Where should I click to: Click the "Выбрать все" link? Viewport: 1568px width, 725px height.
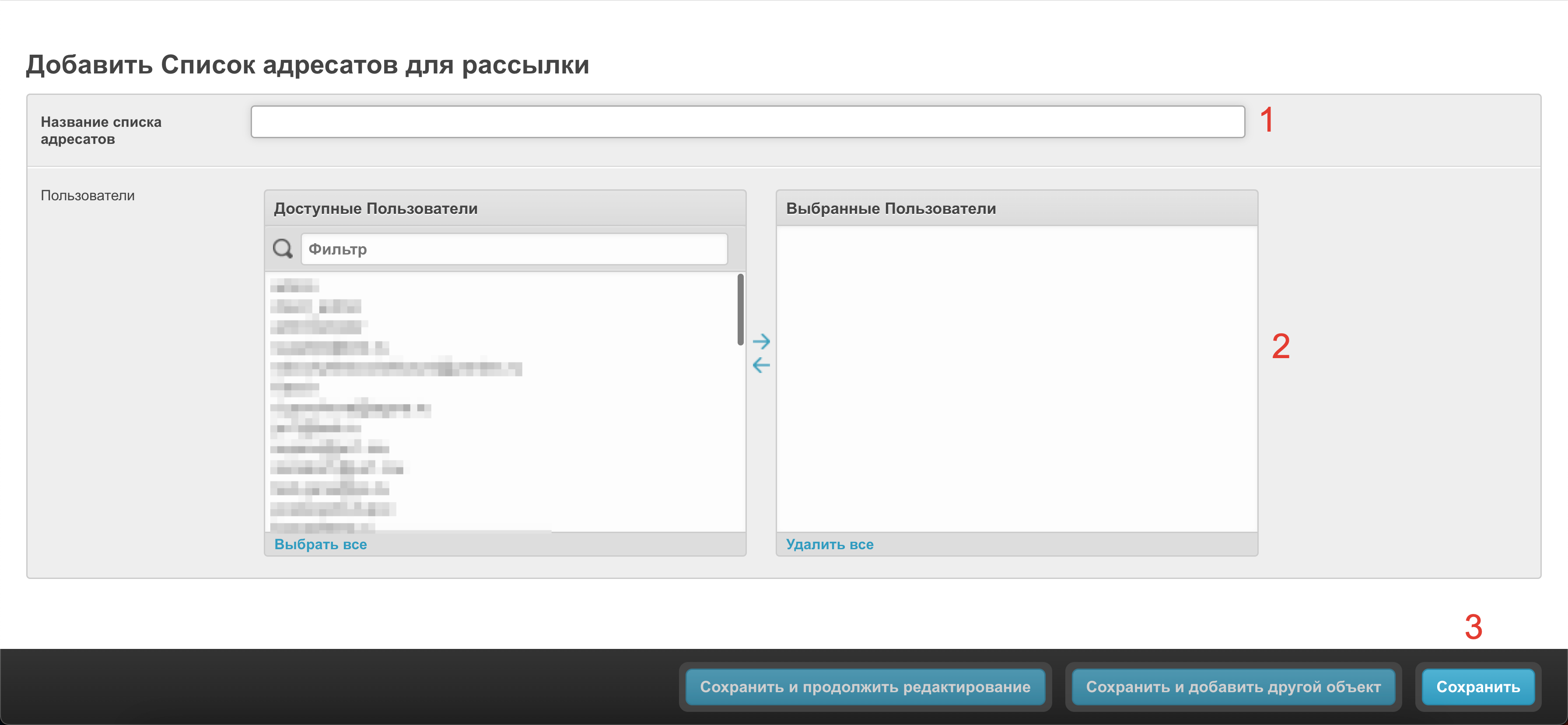coord(320,544)
